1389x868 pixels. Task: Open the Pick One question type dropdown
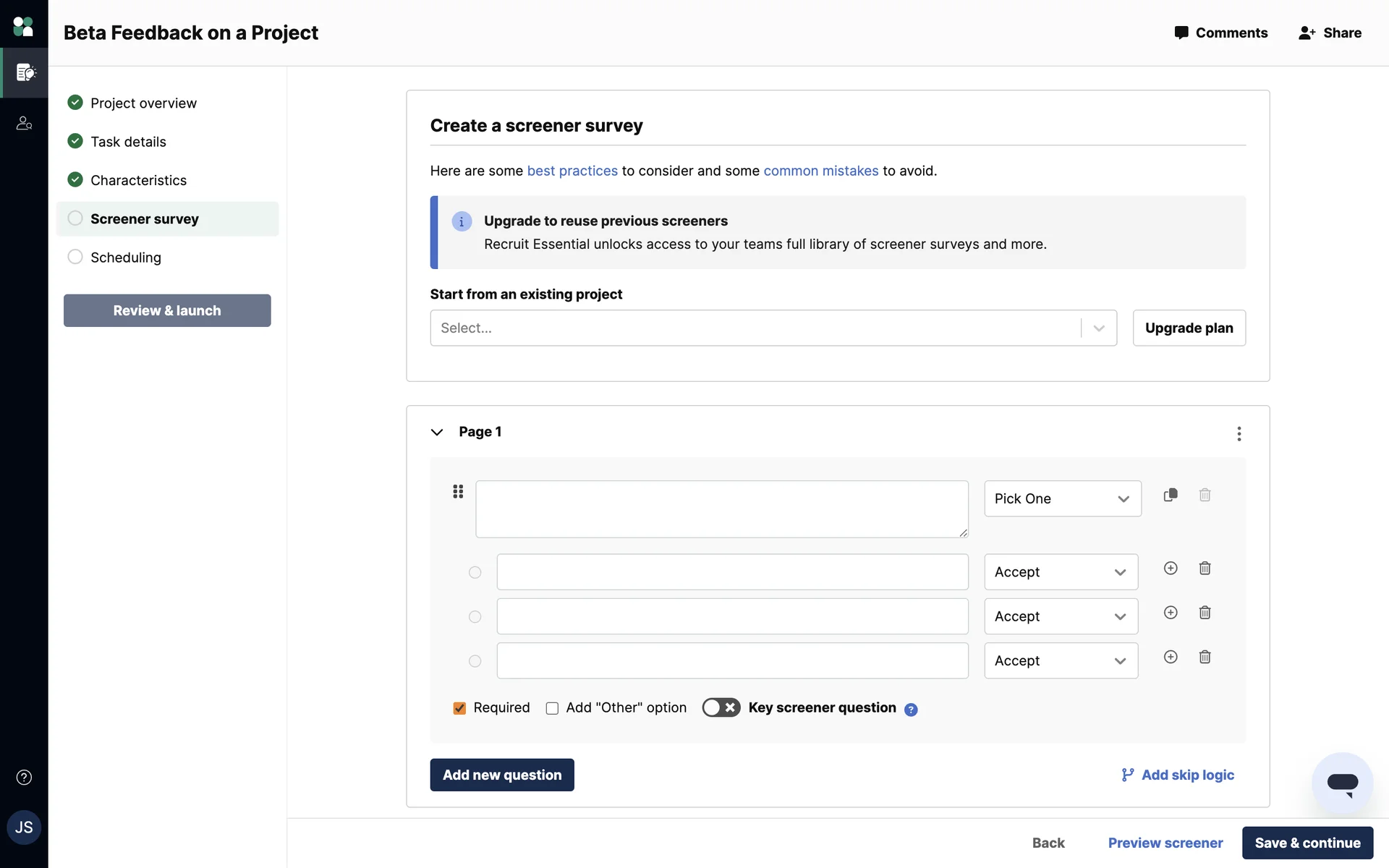click(x=1062, y=499)
